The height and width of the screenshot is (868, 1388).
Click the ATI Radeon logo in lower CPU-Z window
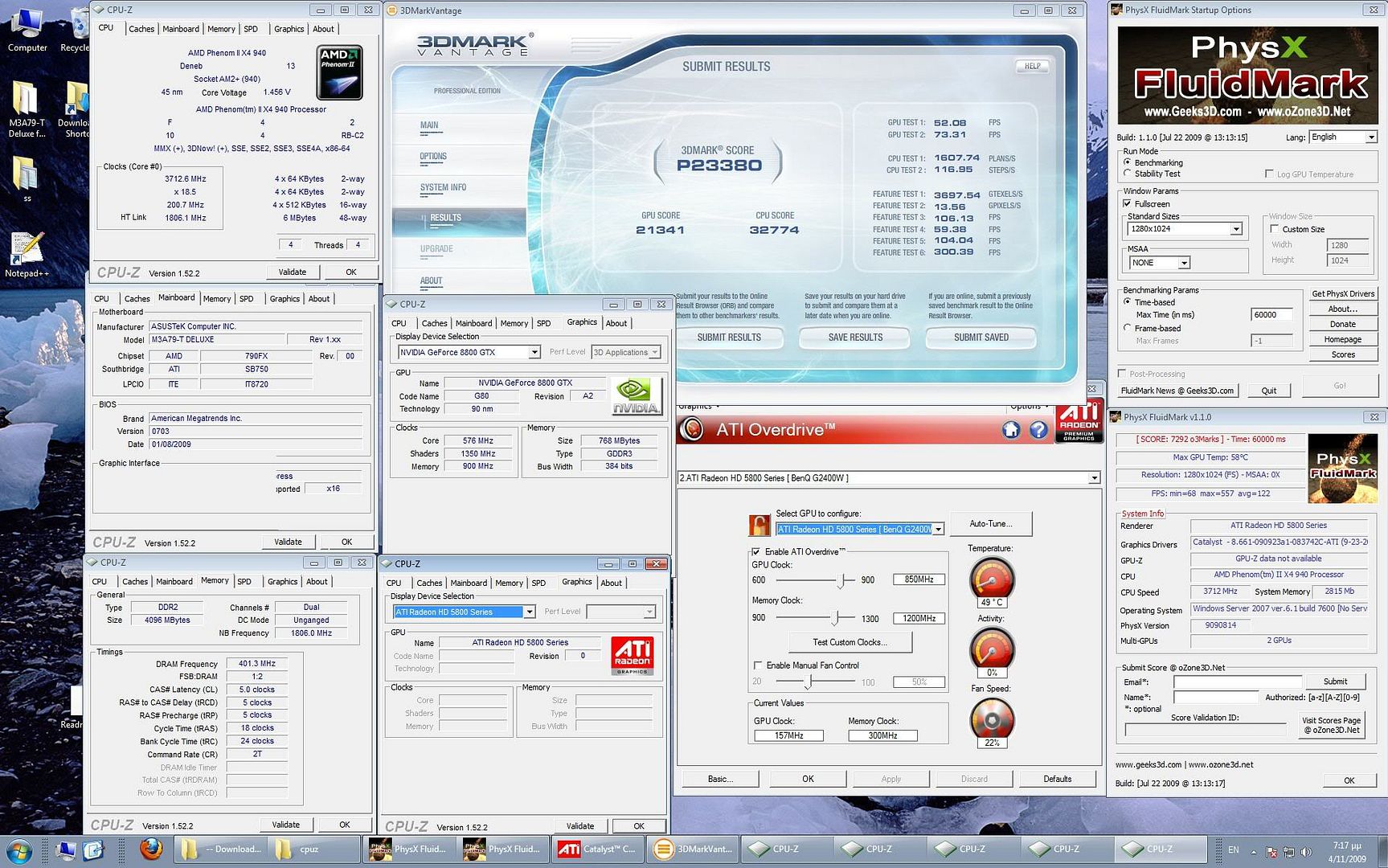[632, 655]
